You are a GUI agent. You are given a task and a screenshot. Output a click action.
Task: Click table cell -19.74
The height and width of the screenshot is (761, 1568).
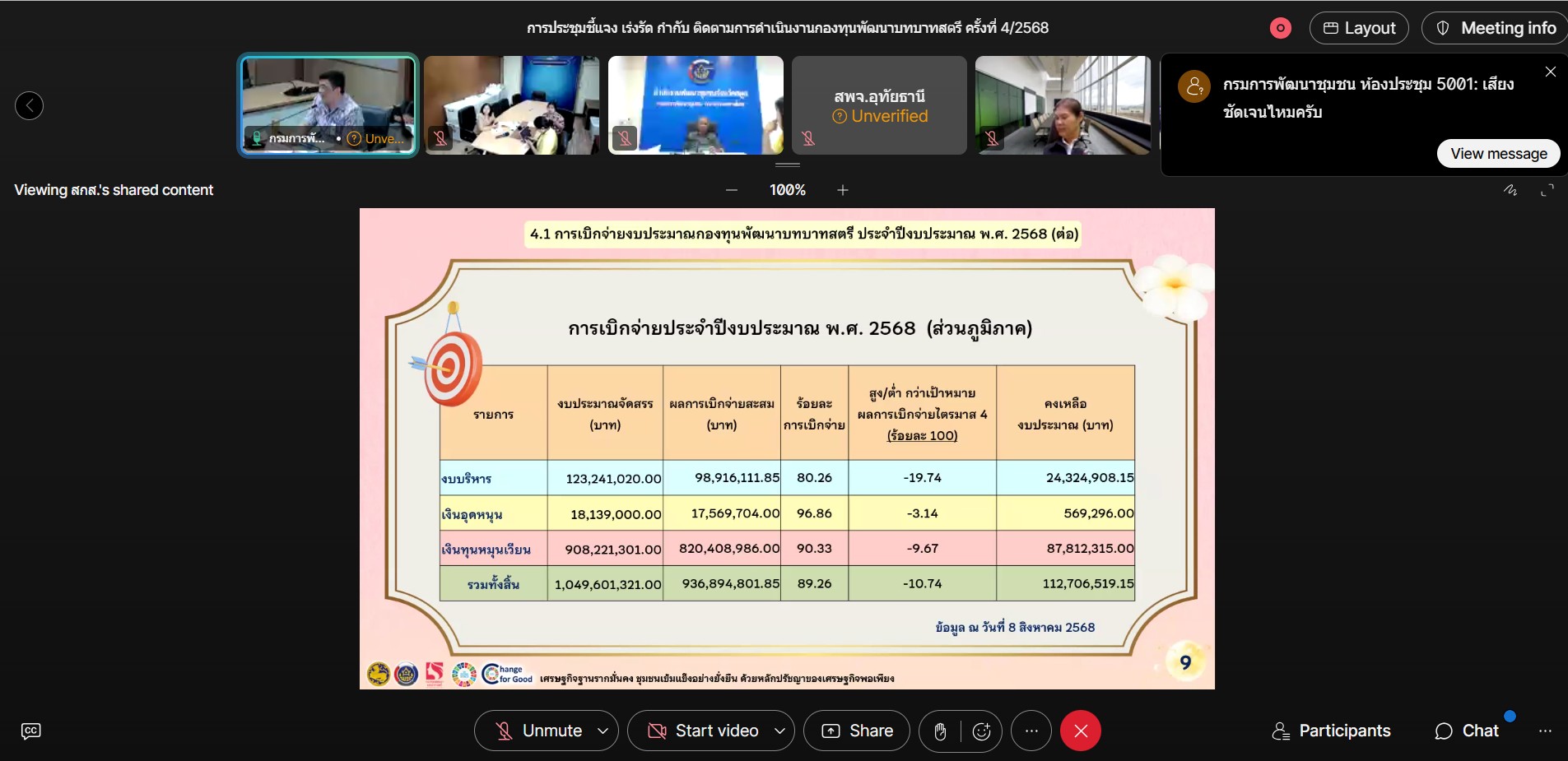pos(922,477)
